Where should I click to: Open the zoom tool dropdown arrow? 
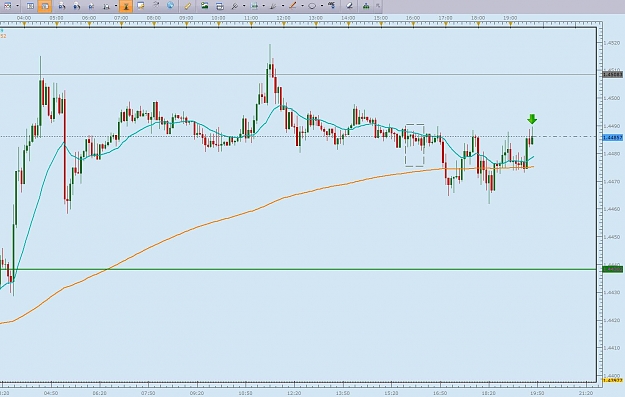click(244, 6)
